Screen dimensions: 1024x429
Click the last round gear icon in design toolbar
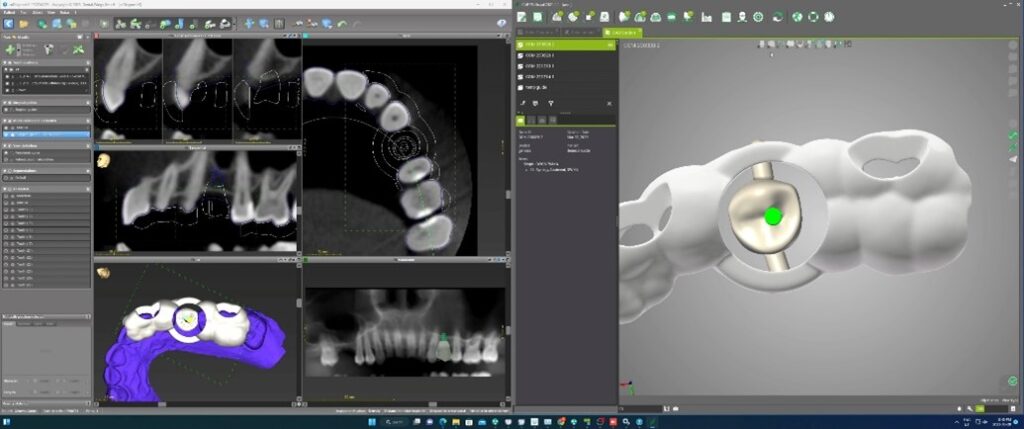(829, 17)
